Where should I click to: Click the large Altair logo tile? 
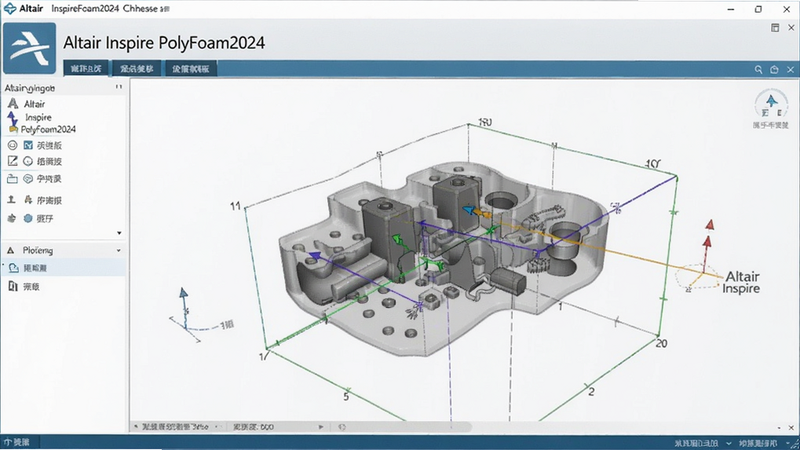point(30,48)
